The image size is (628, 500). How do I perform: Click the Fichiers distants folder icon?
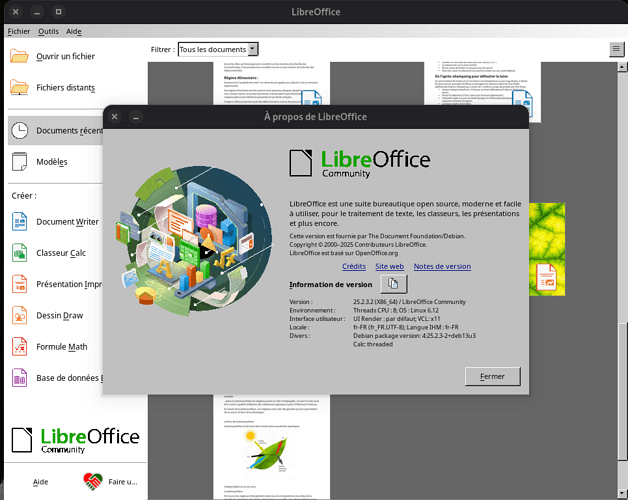19,88
